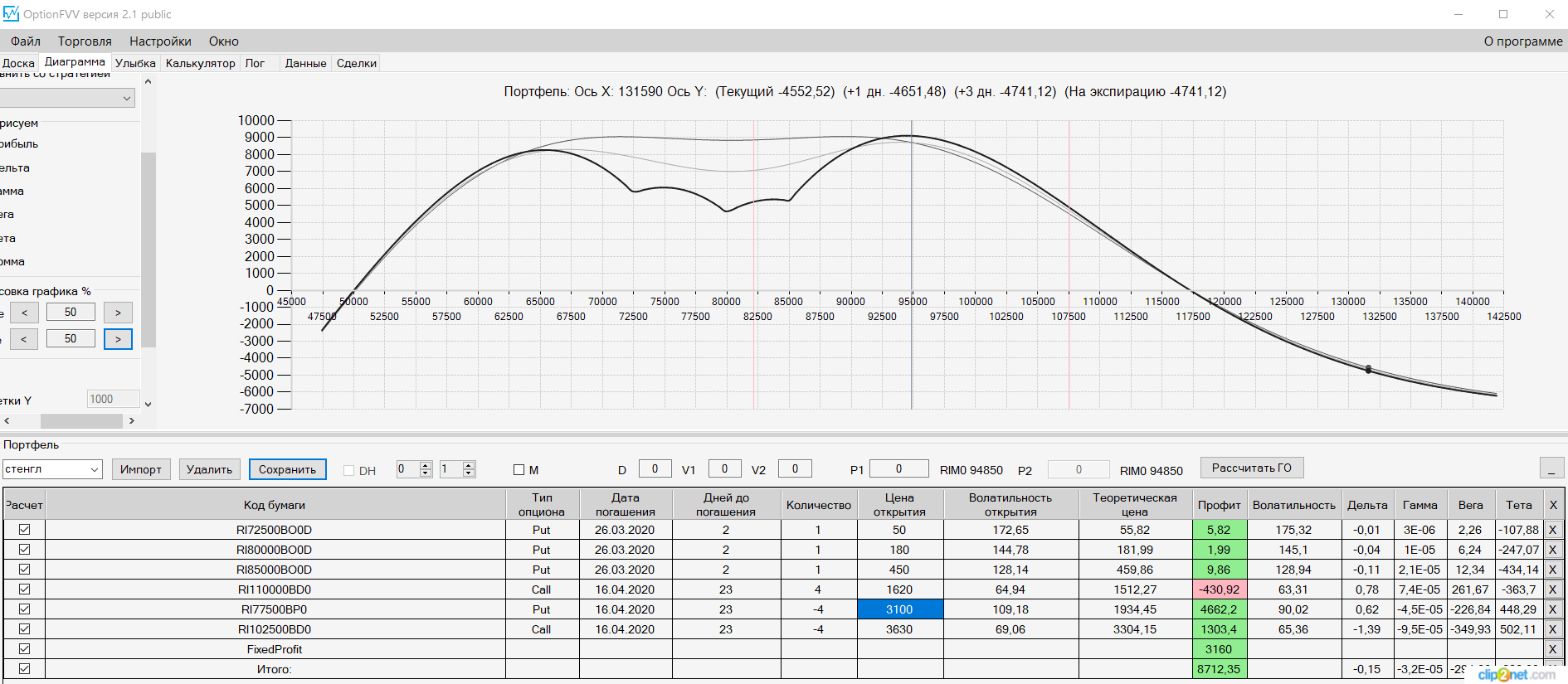This screenshot has width=1568, height=684.
Task: Open the Окно menu
Action: coord(224,41)
